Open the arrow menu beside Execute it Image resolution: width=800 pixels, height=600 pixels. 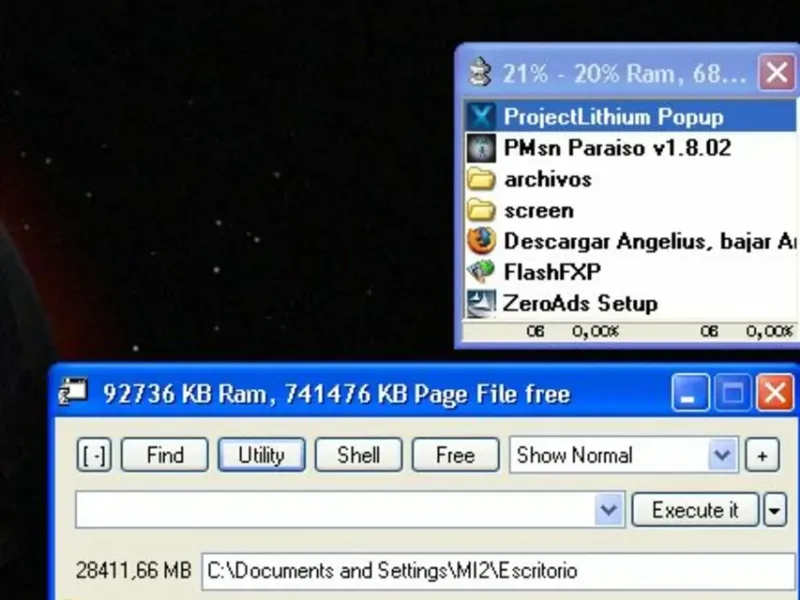tap(775, 510)
